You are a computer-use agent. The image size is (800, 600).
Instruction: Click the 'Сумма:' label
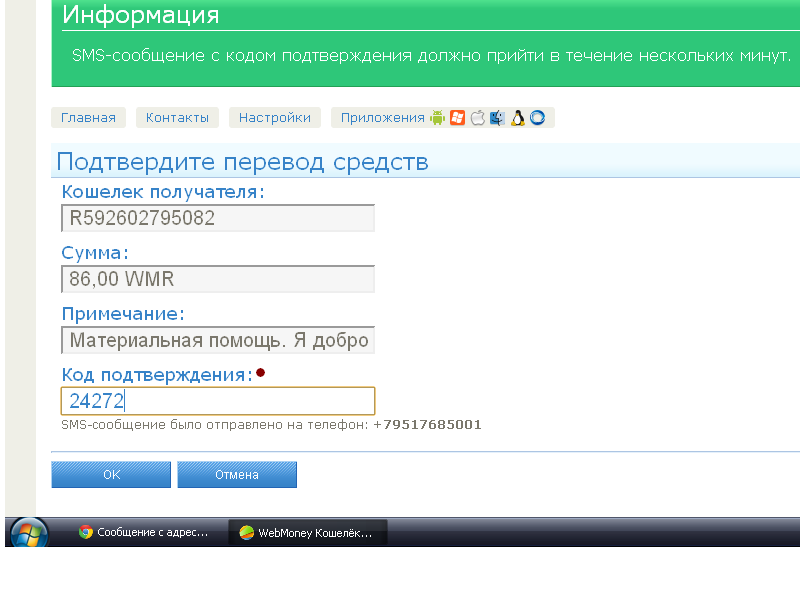coord(95,253)
